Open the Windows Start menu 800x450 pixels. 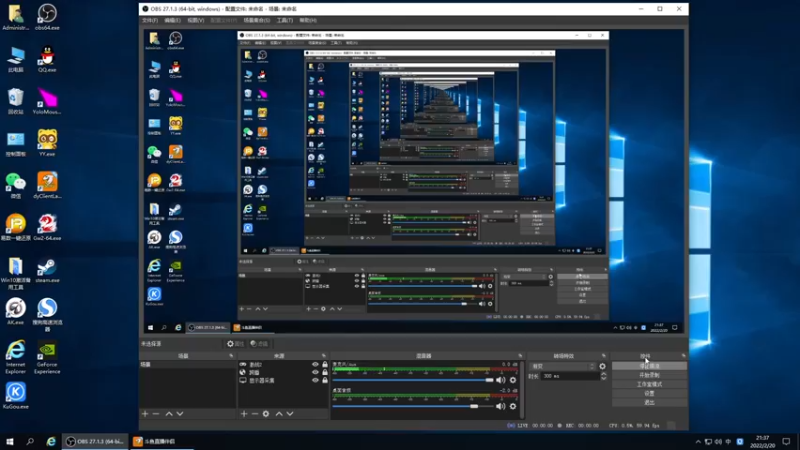coord(10,441)
